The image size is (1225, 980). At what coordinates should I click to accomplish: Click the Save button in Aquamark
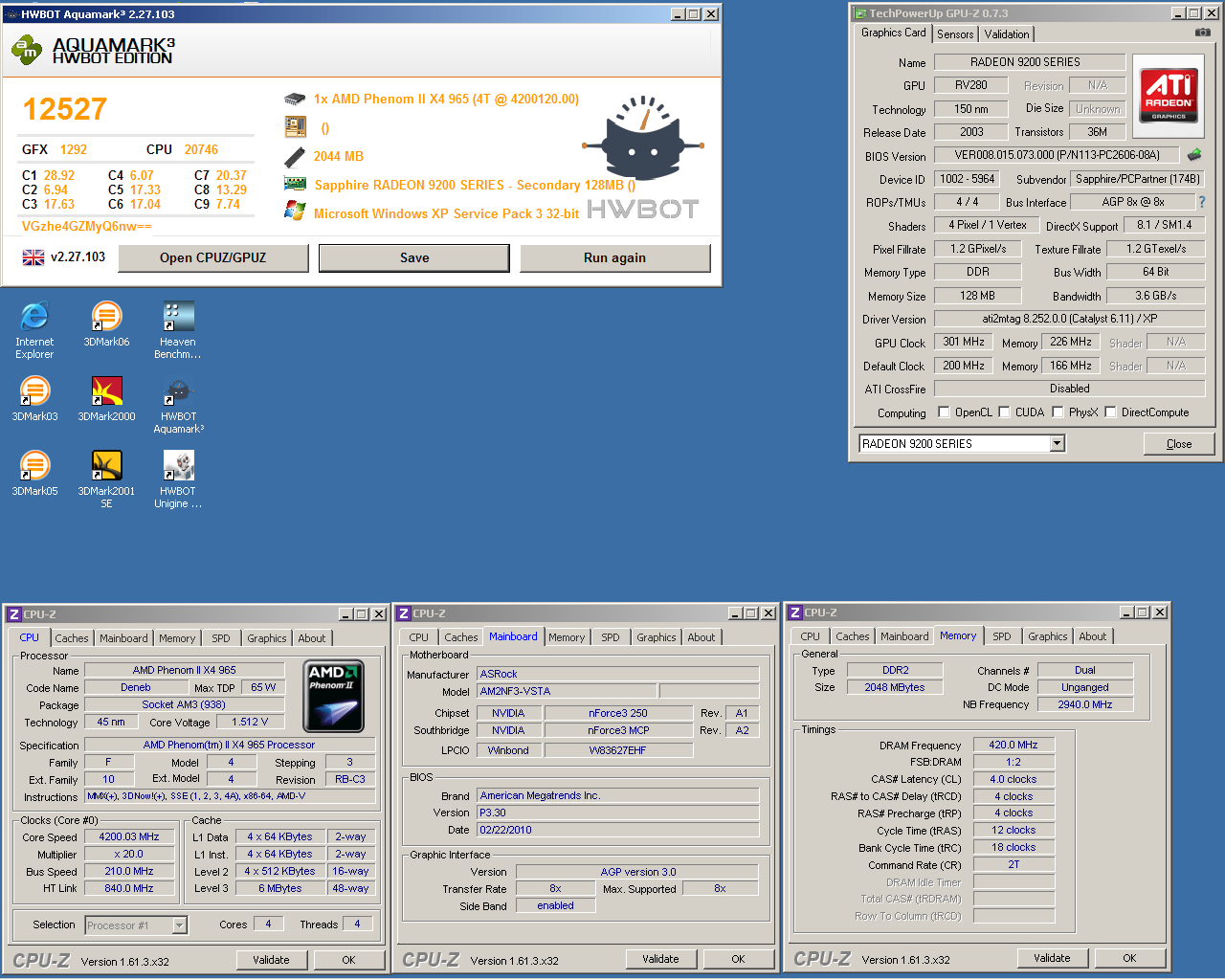[x=414, y=257]
